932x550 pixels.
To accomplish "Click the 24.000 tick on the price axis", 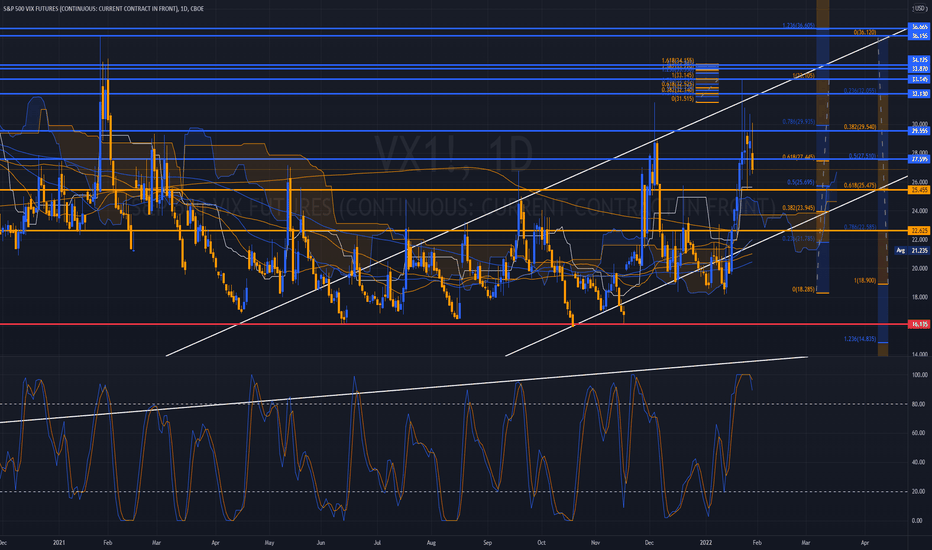I will (920, 211).
